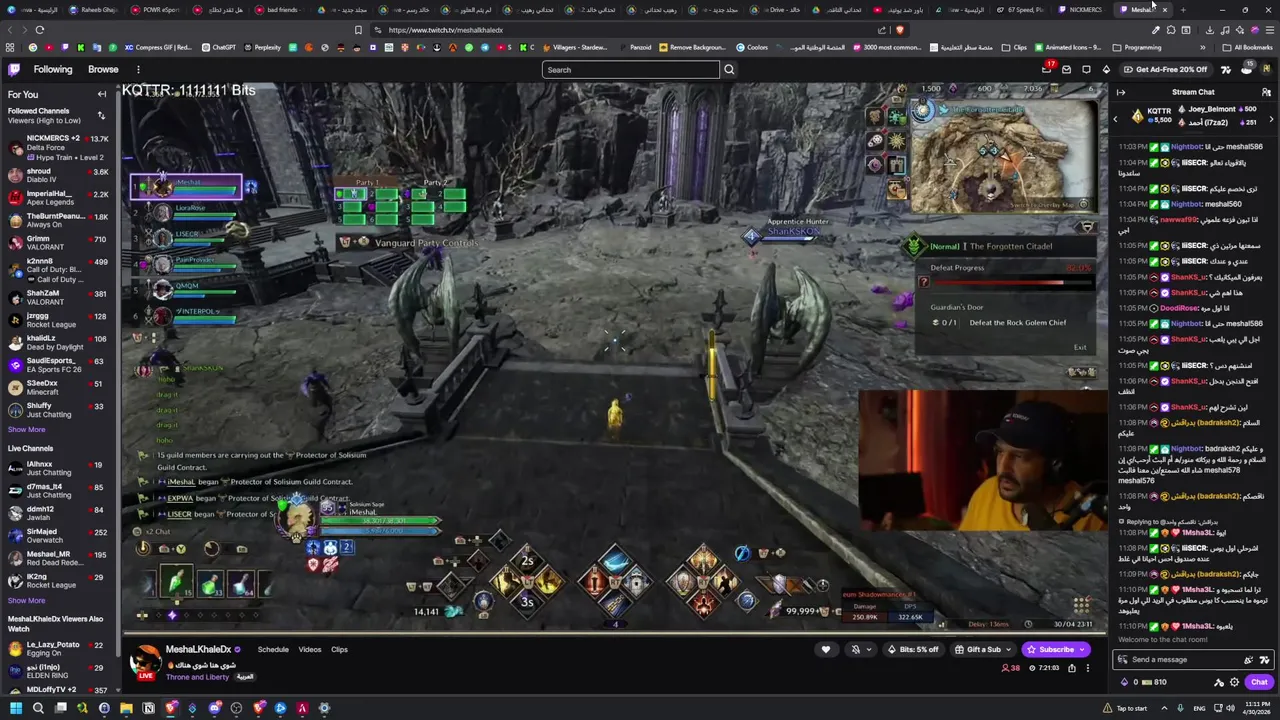Click next arrow on chat leaderboard
This screenshot has height=720, width=1280.
point(1271,119)
